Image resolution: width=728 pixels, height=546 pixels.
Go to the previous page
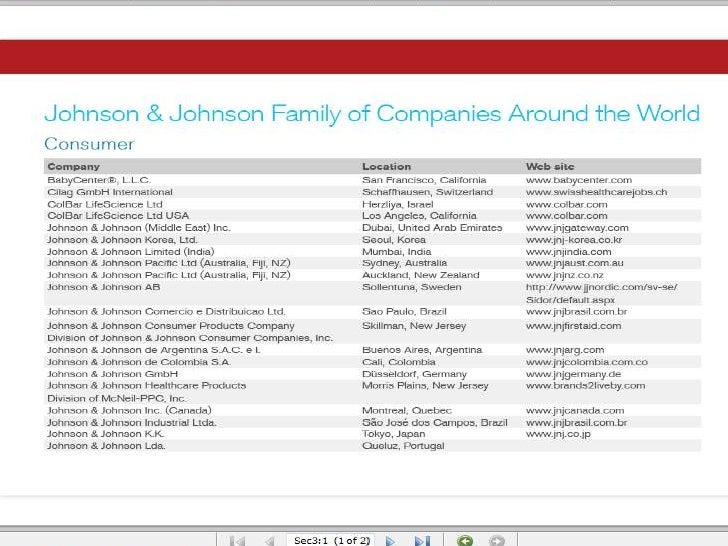269,541
